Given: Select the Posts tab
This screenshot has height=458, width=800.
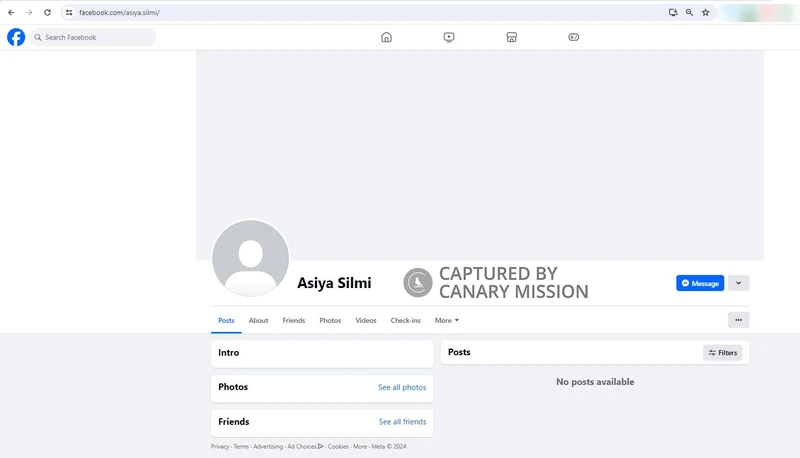Looking at the screenshot, I should 226,320.
